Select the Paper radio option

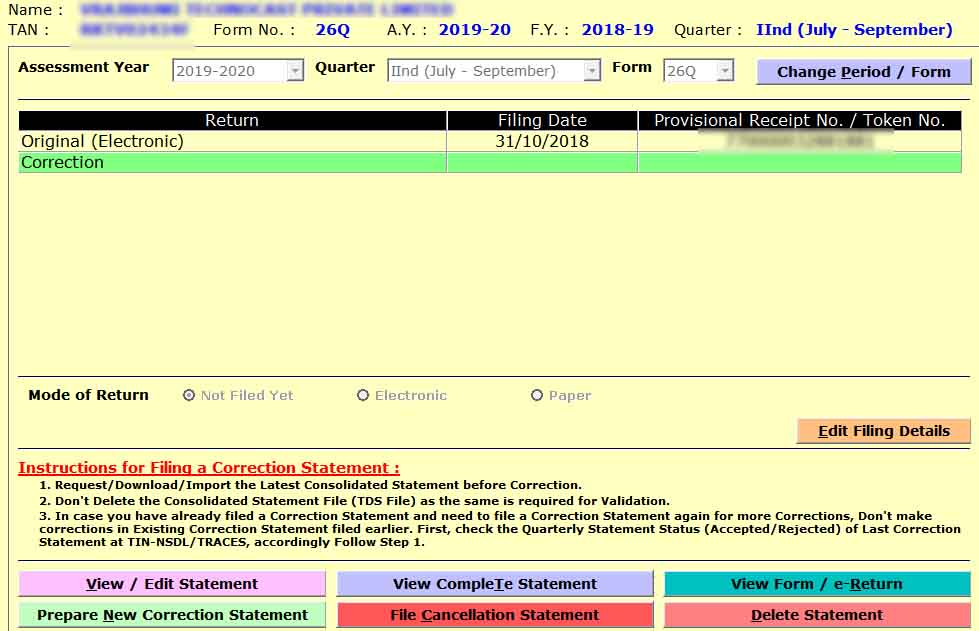[x=537, y=395]
